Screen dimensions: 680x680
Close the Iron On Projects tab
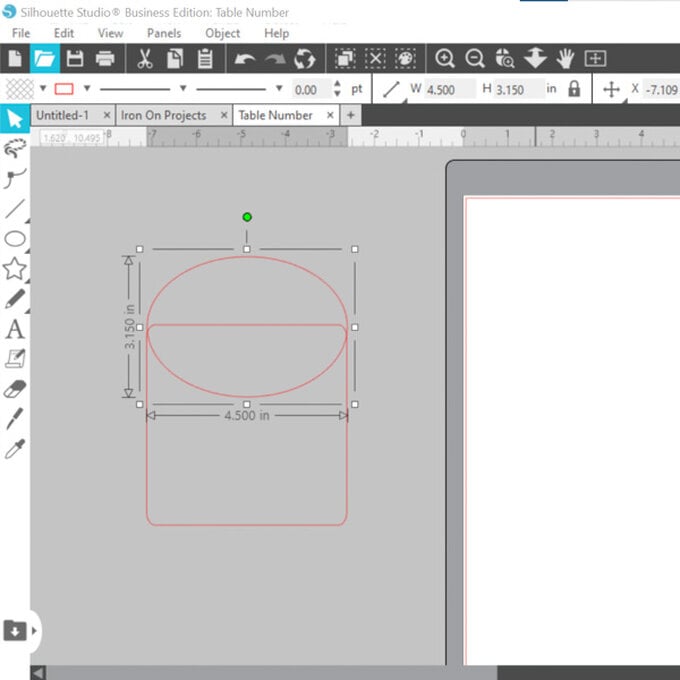pos(224,115)
